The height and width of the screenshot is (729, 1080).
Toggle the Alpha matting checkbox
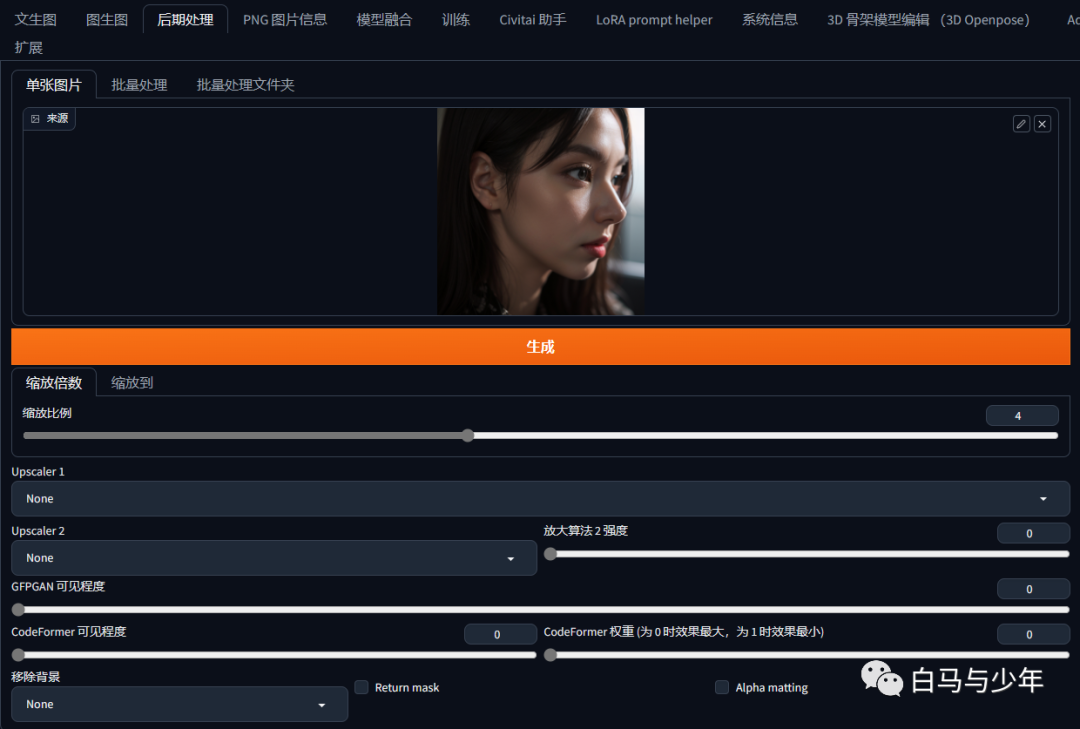pos(722,687)
